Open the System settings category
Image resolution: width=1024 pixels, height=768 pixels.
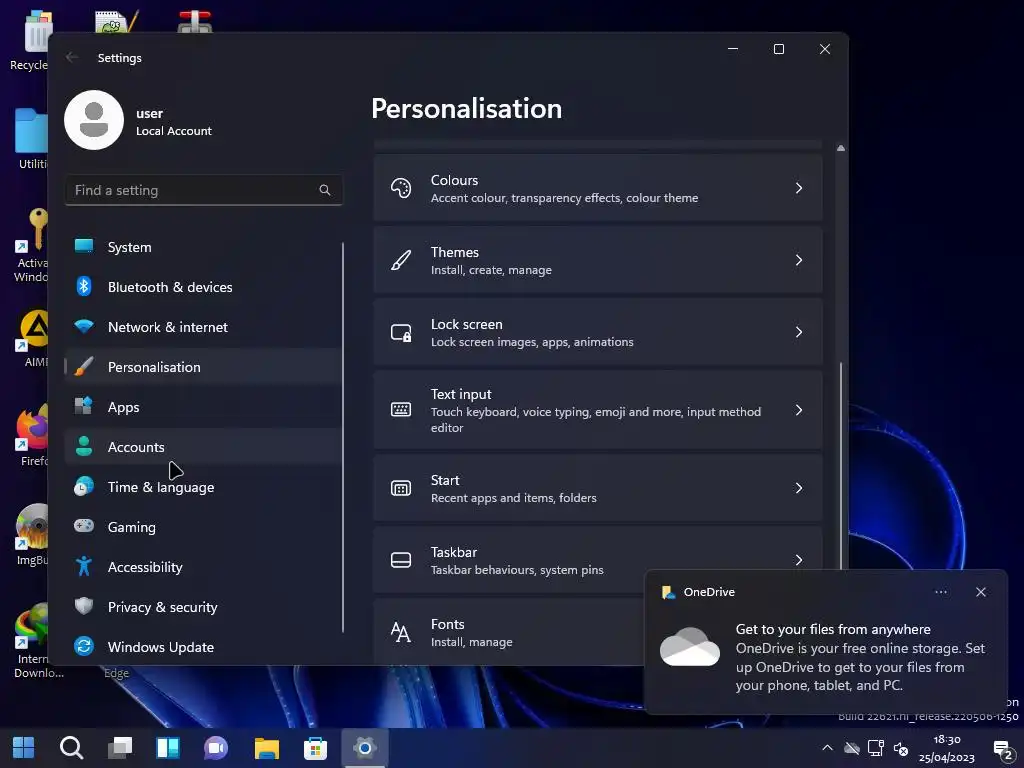202,247
